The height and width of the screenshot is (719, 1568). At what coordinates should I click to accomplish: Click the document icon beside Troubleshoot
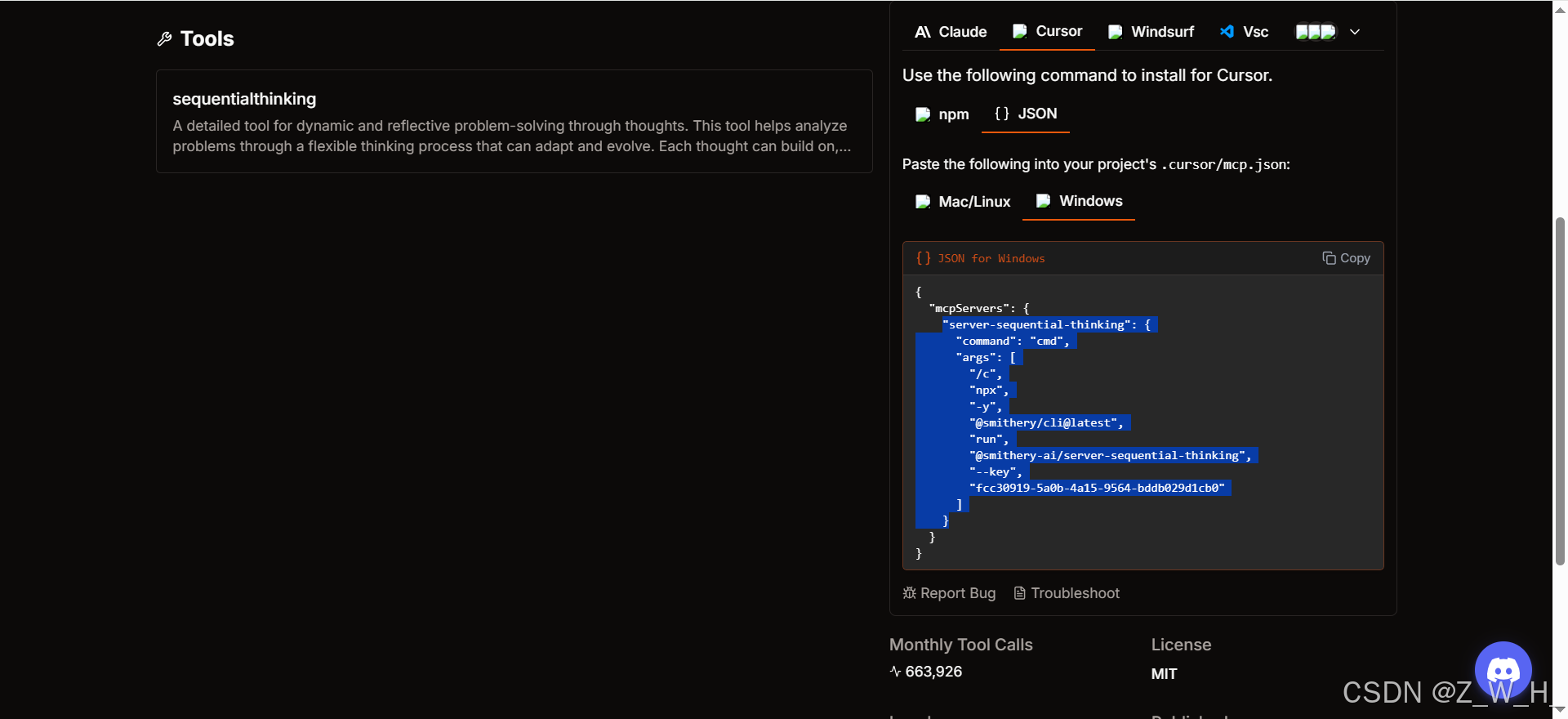pos(1020,593)
